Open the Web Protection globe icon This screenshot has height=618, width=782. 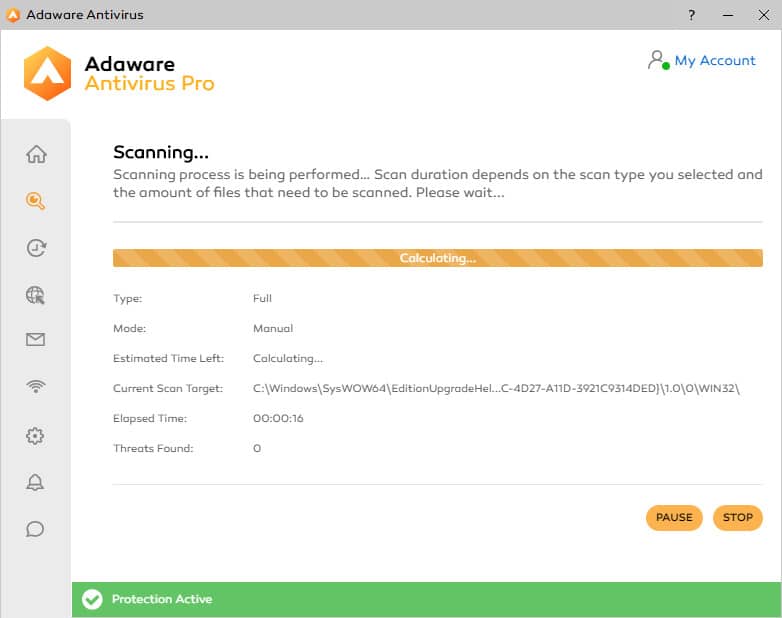35,295
